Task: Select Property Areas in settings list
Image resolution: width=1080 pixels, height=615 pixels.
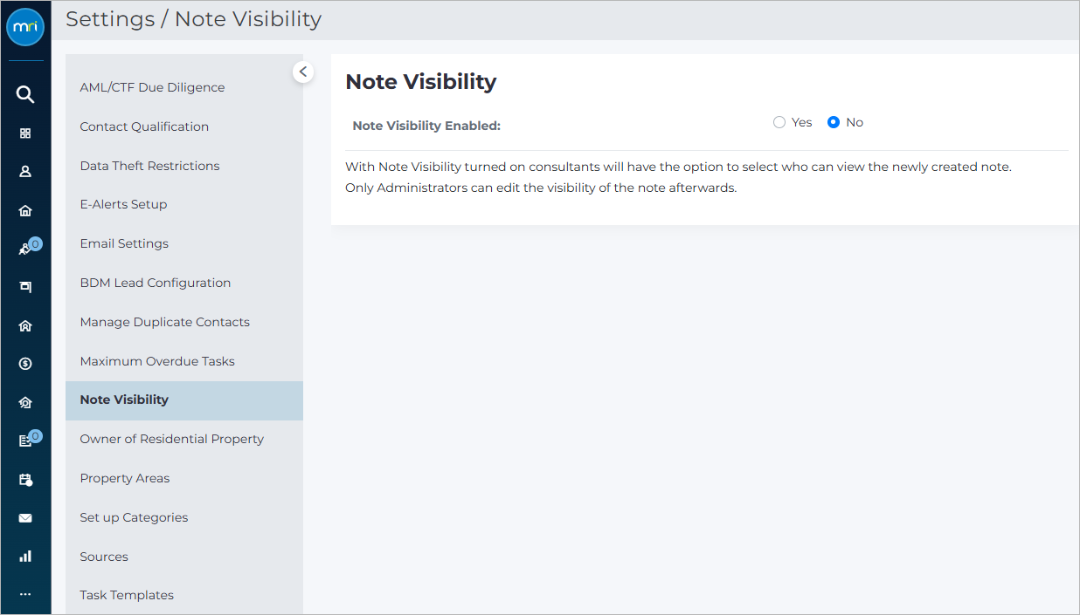Action: tap(125, 479)
